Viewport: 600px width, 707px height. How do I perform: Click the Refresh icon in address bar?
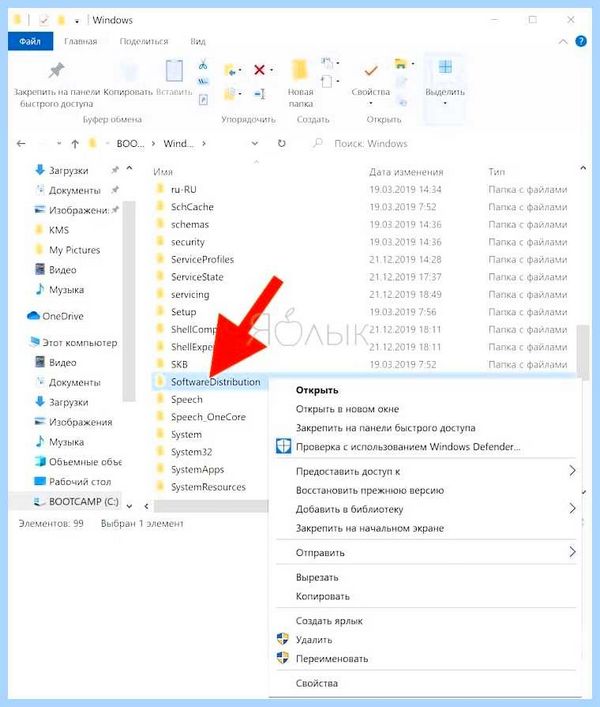(x=282, y=143)
